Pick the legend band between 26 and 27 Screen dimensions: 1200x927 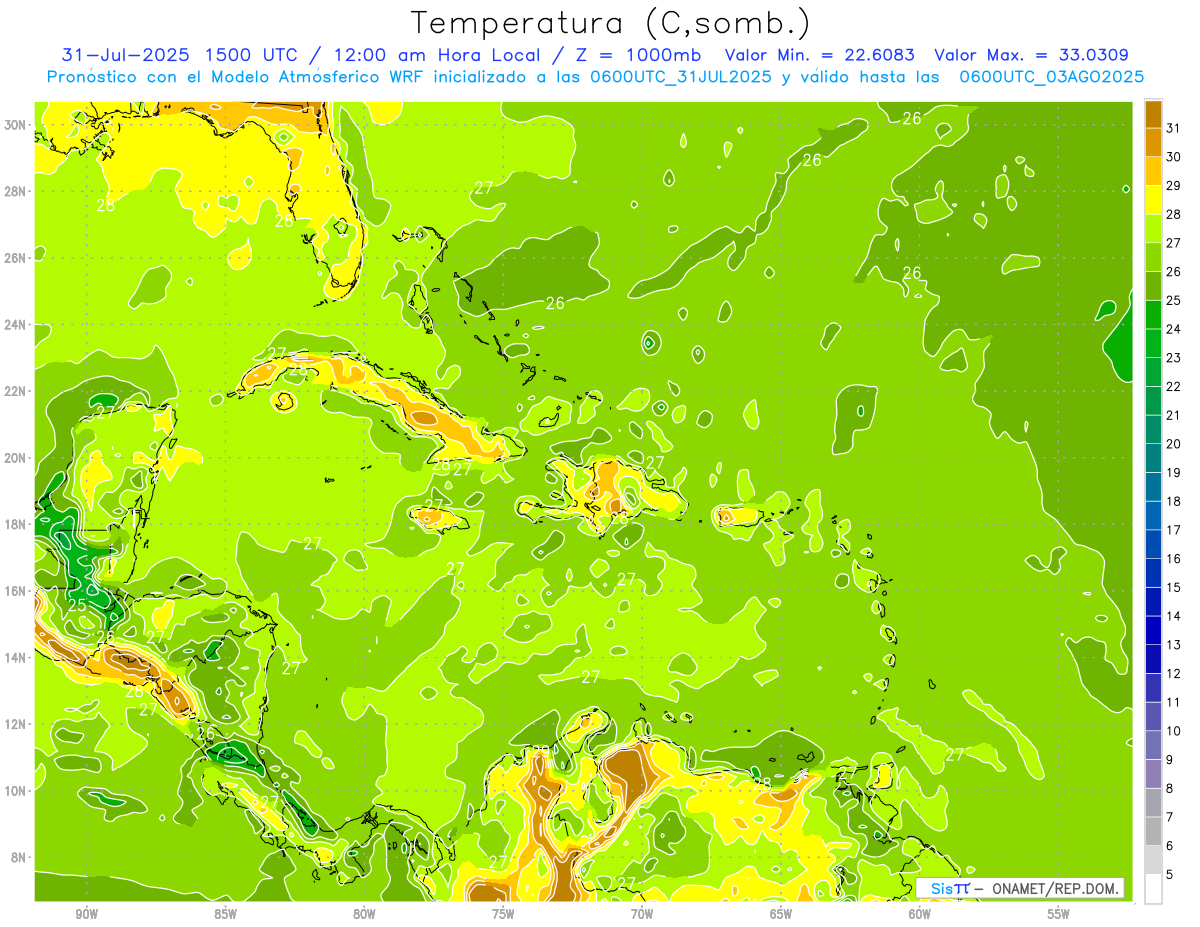point(1153,257)
